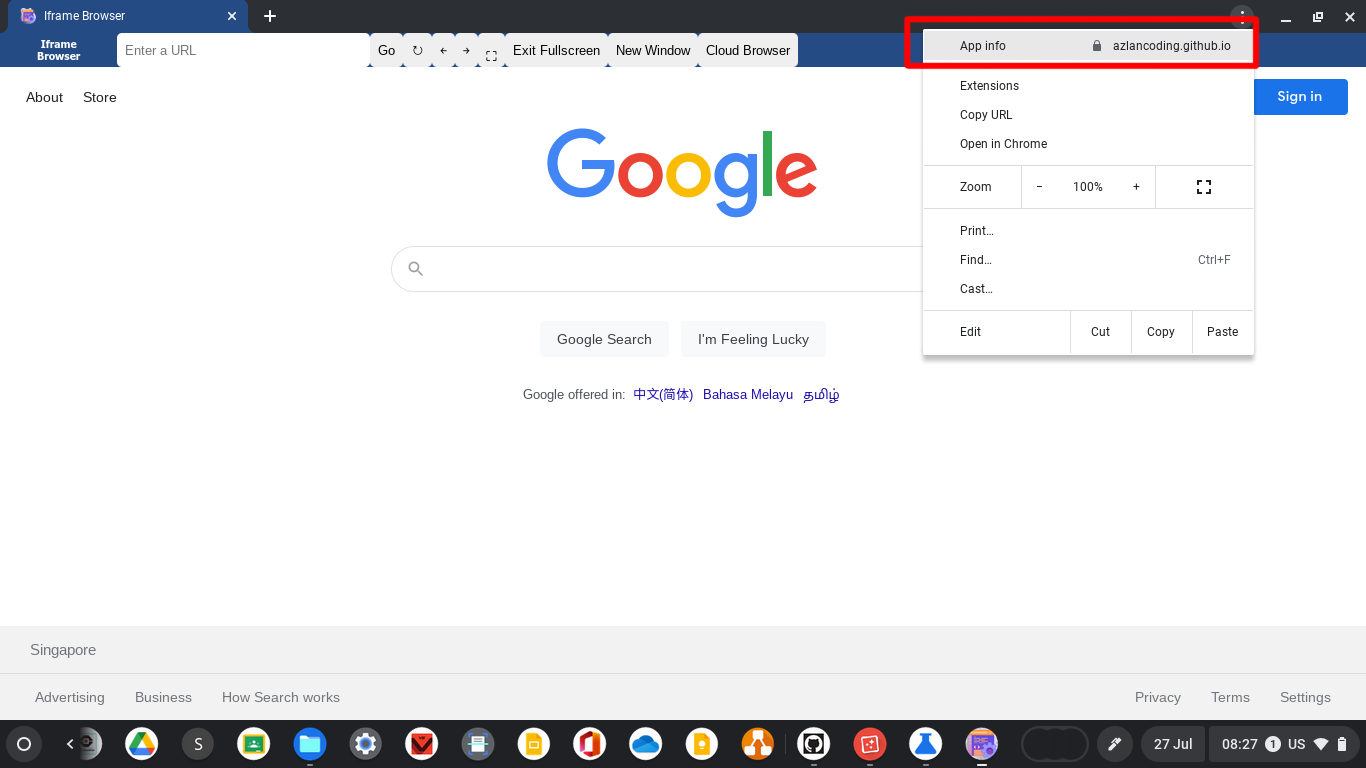Decrease zoom with the minus button
This screenshot has width=1366, height=768.
1039,187
